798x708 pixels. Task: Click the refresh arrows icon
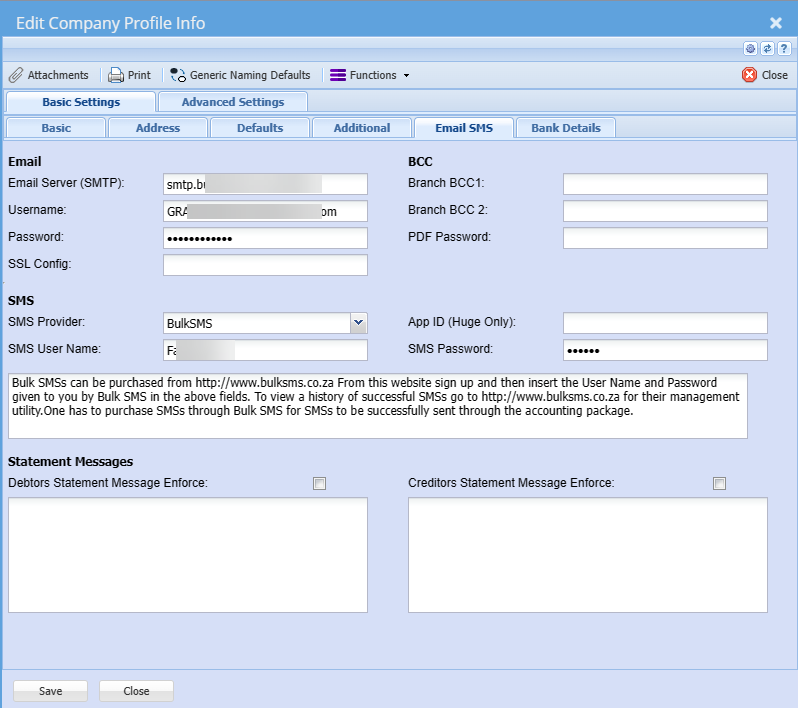[x=767, y=48]
